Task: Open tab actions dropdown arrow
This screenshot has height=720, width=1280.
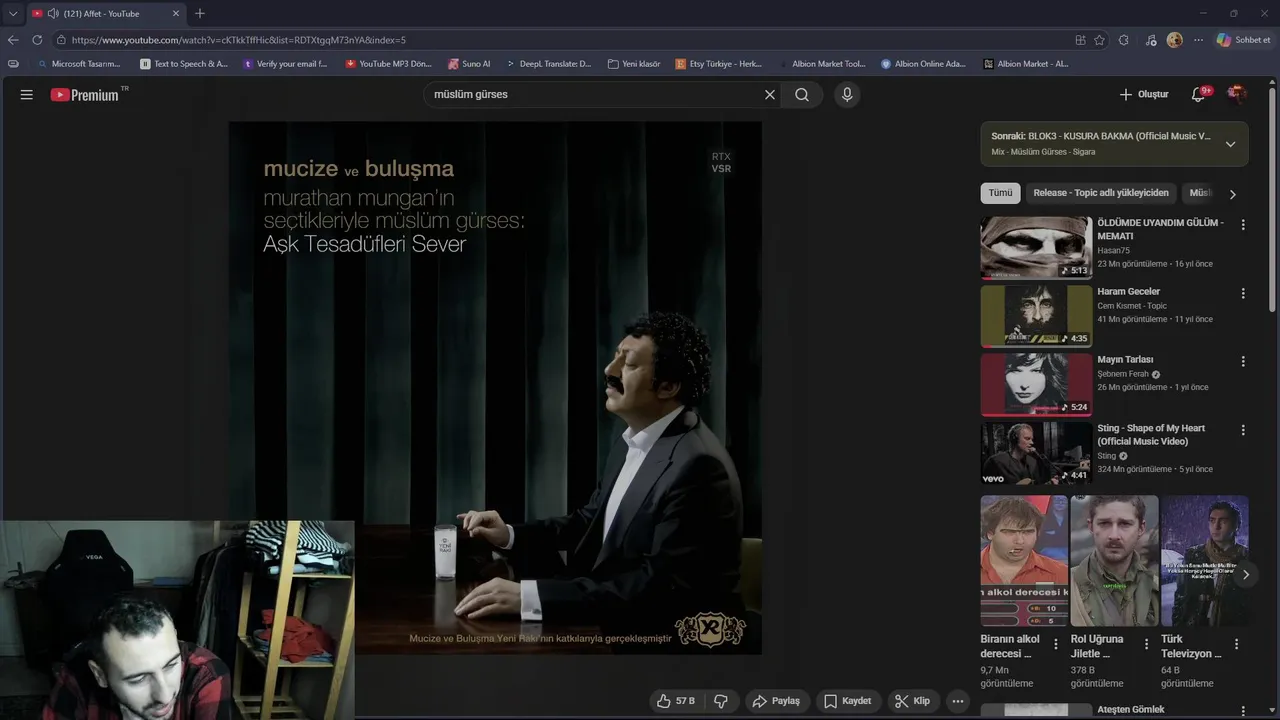Action: pyautogui.click(x=13, y=13)
